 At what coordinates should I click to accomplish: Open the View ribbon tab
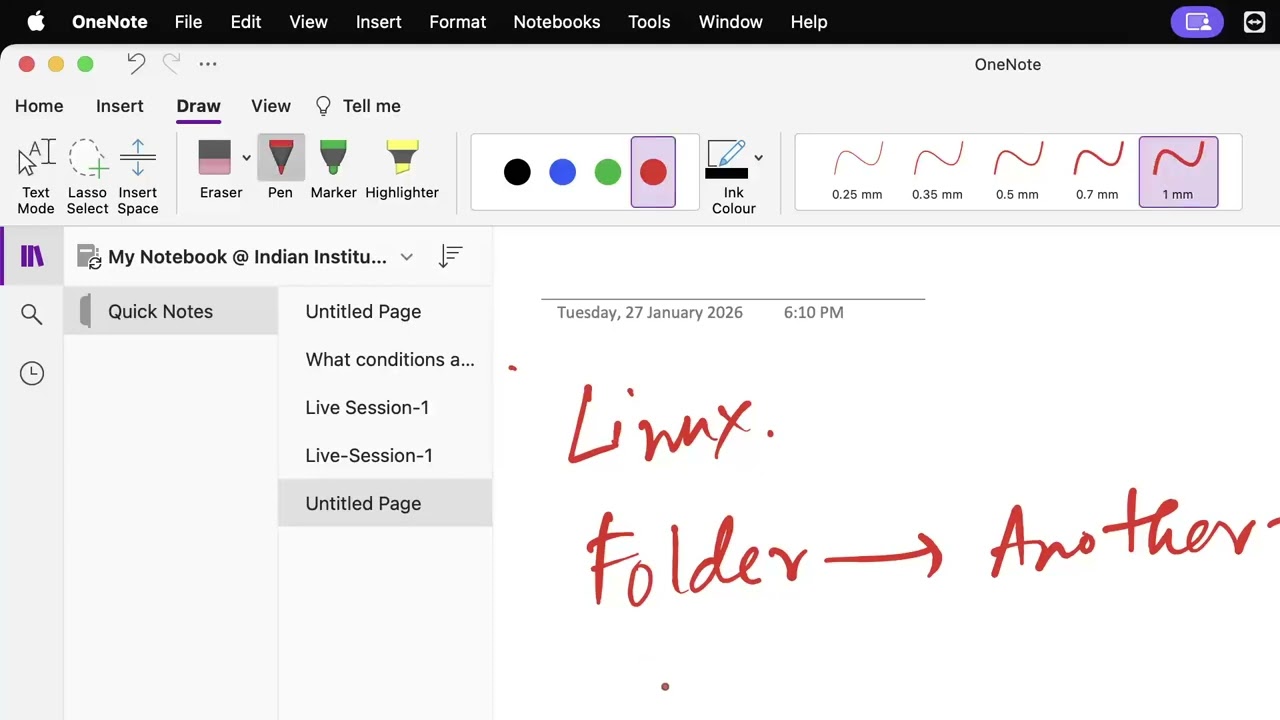[x=271, y=106]
